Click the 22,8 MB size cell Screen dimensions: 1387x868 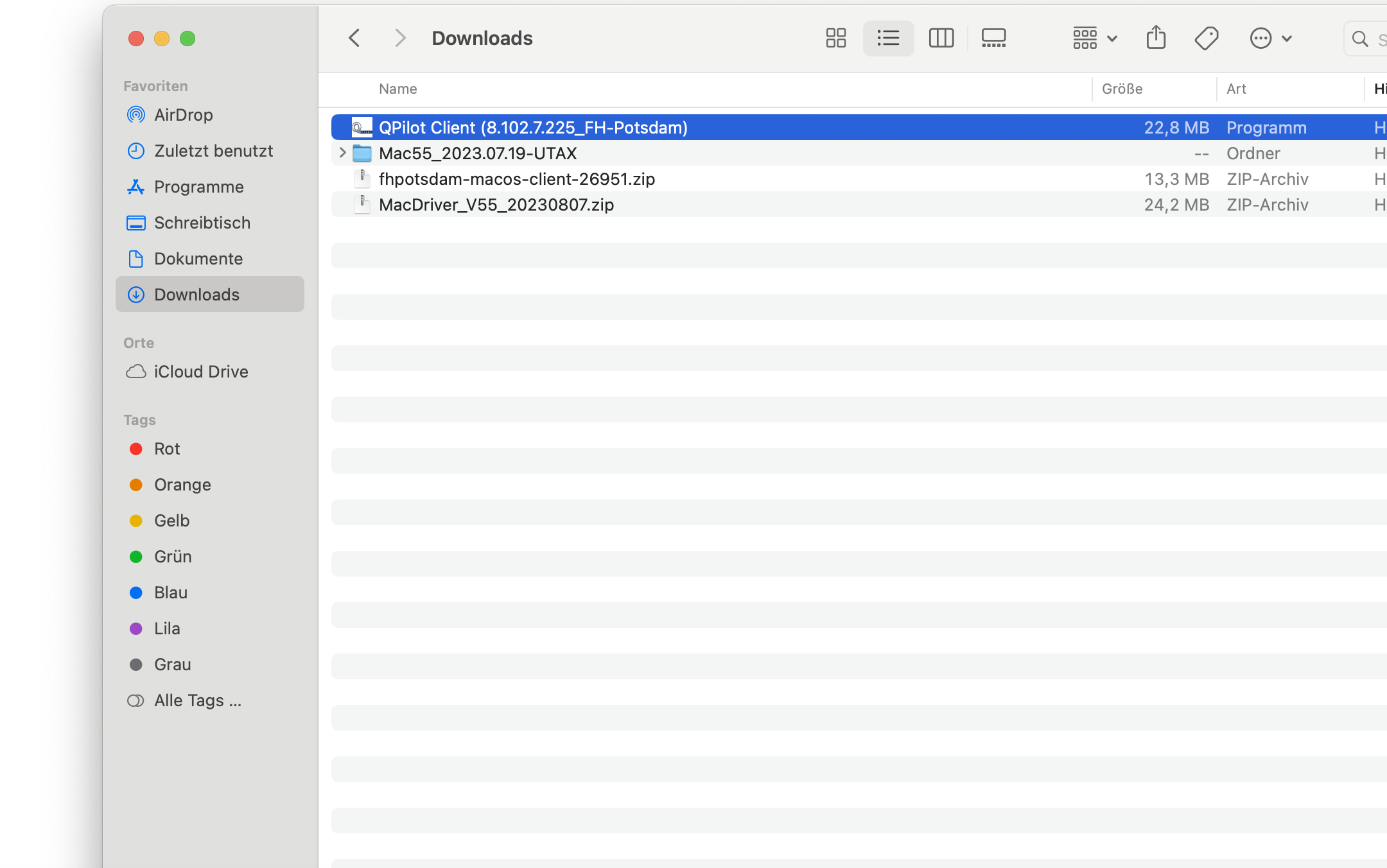(1176, 127)
